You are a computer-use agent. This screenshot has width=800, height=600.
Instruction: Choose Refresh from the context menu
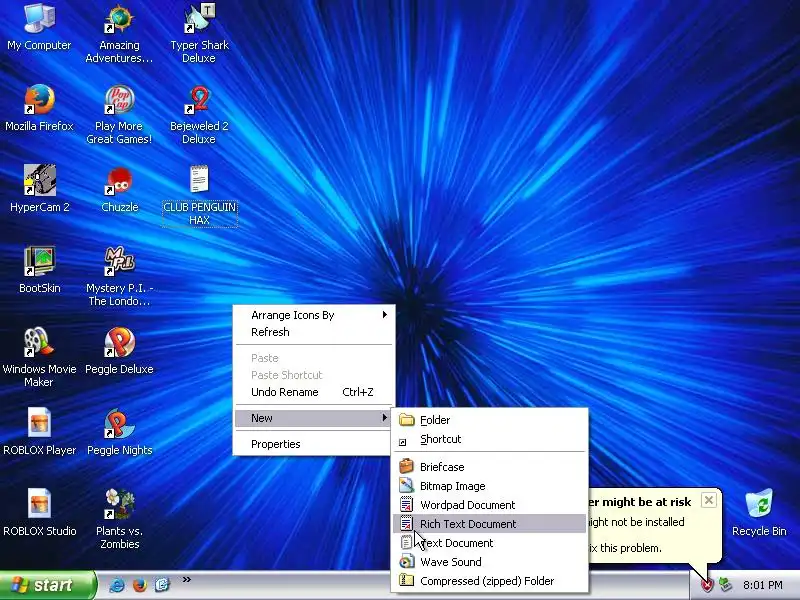point(314,332)
